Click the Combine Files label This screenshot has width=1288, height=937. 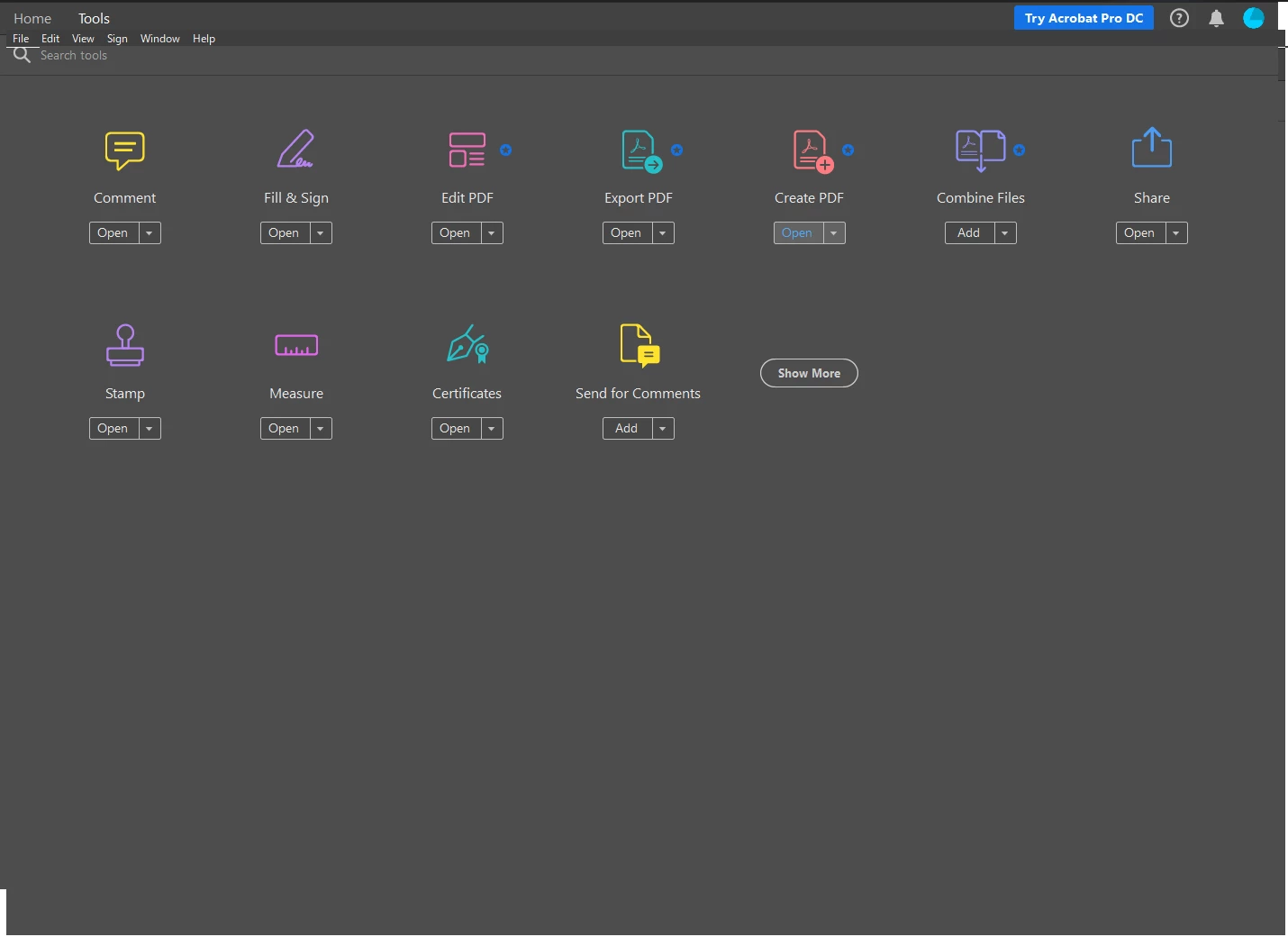(x=981, y=198)
